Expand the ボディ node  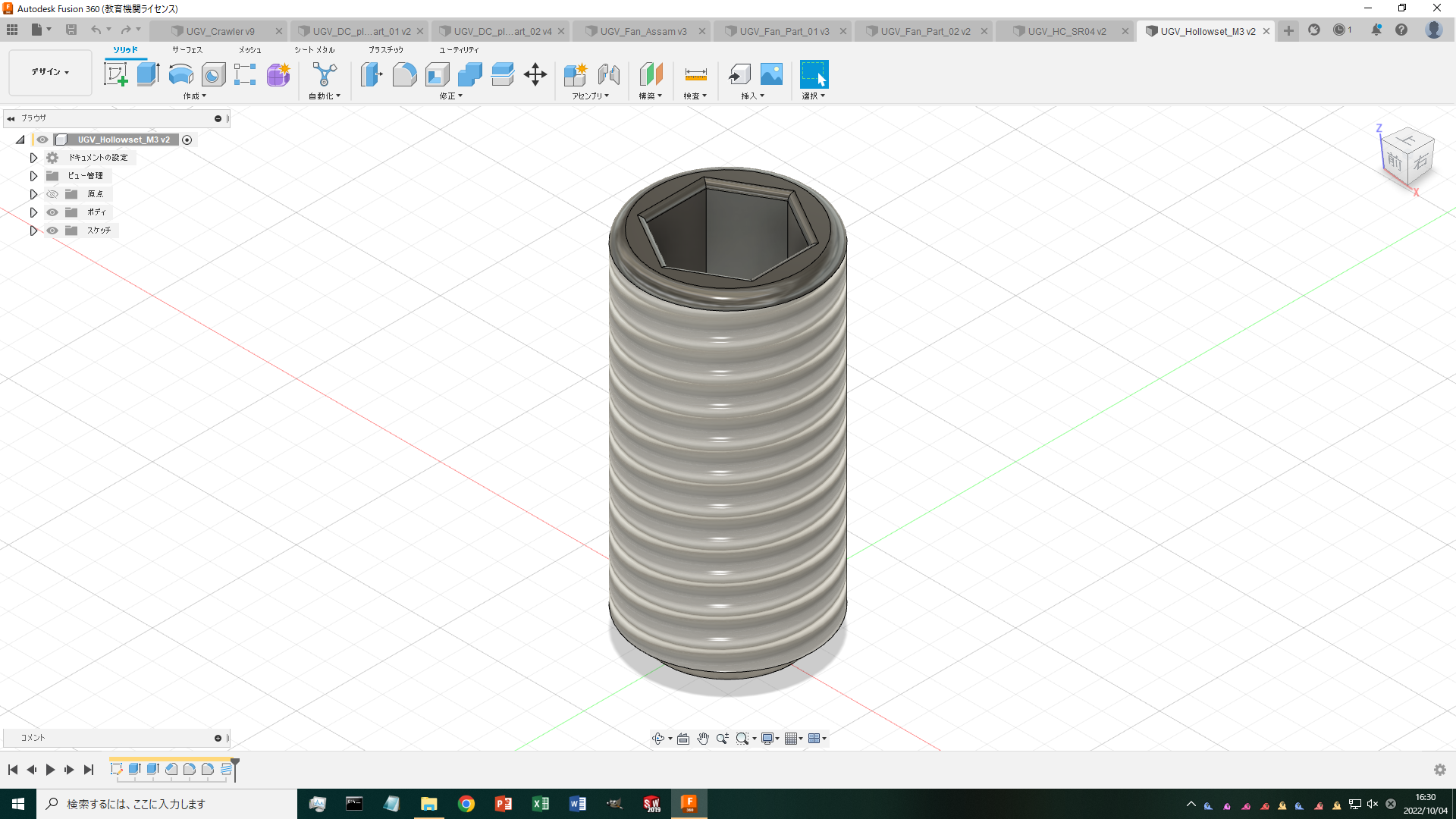pos(33,212)
